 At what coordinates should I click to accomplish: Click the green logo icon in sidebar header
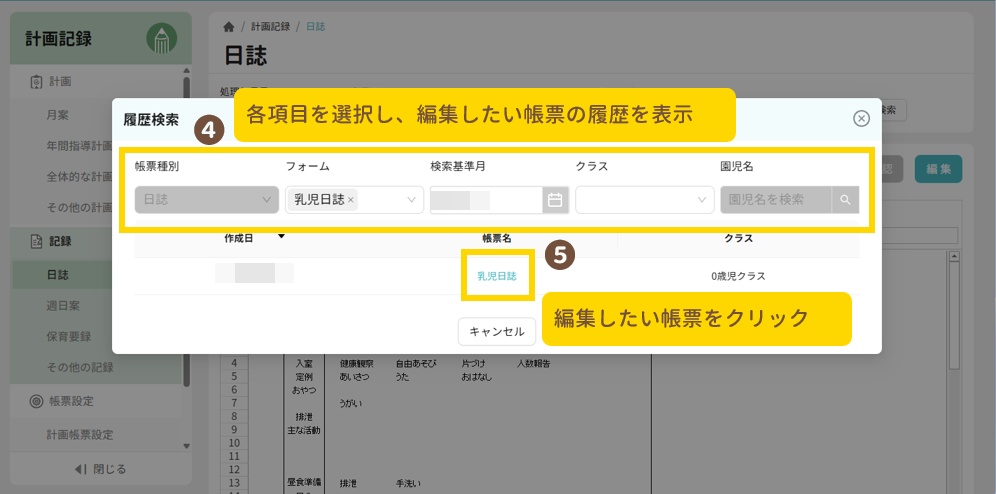161,39
